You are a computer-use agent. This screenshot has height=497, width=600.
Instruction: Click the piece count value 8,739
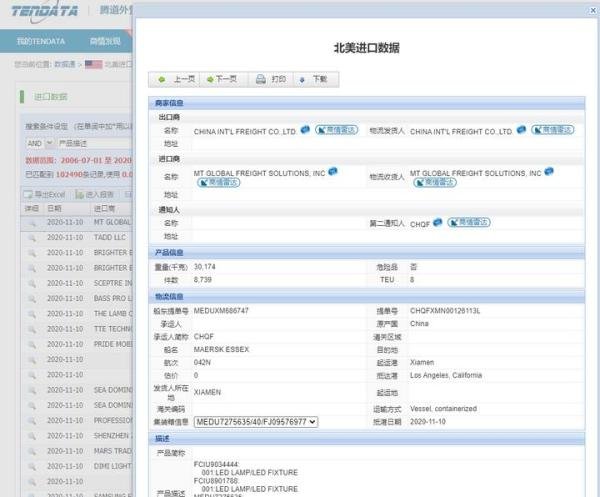coord(202,280)
